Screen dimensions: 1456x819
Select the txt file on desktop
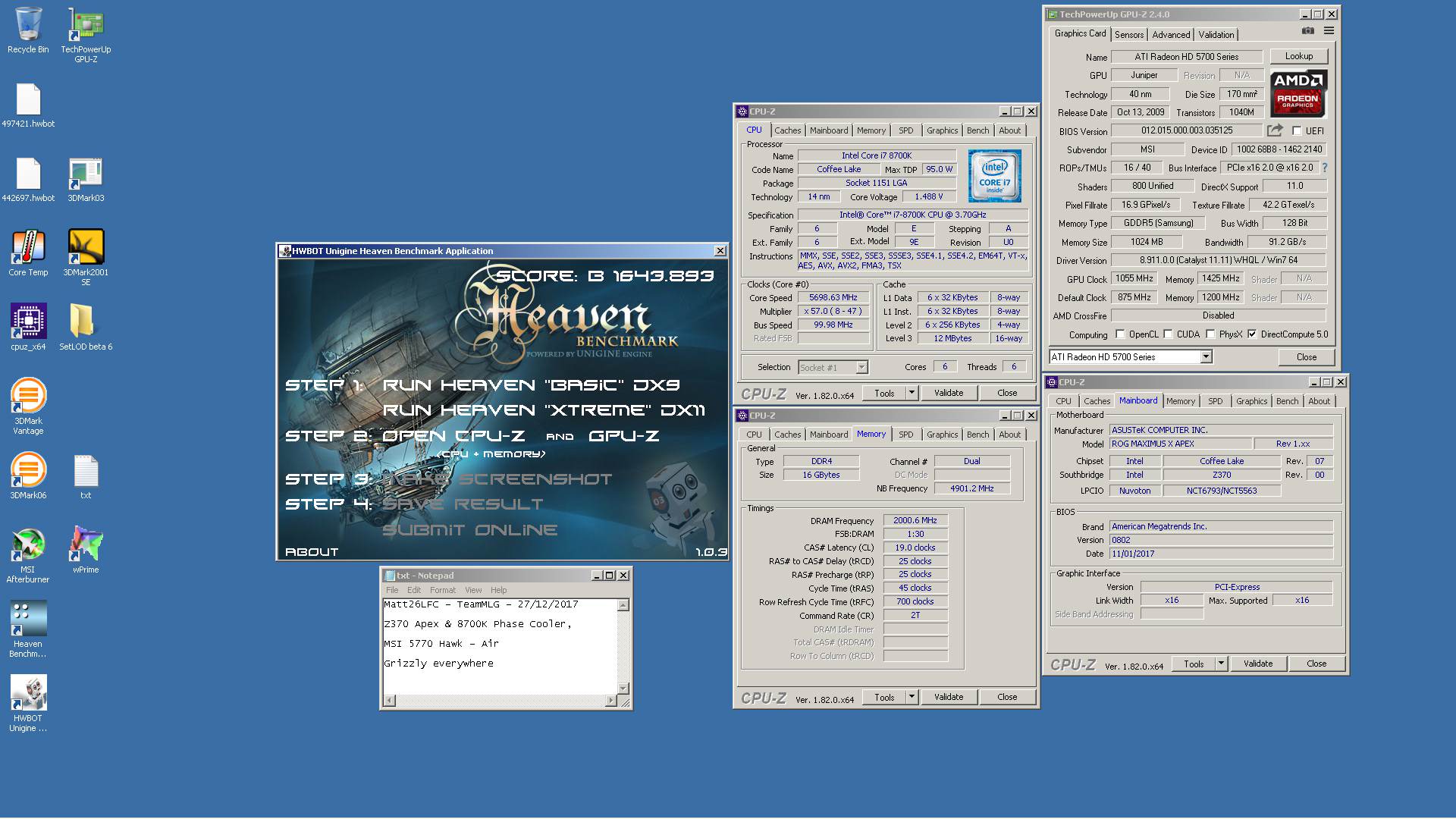86,476
